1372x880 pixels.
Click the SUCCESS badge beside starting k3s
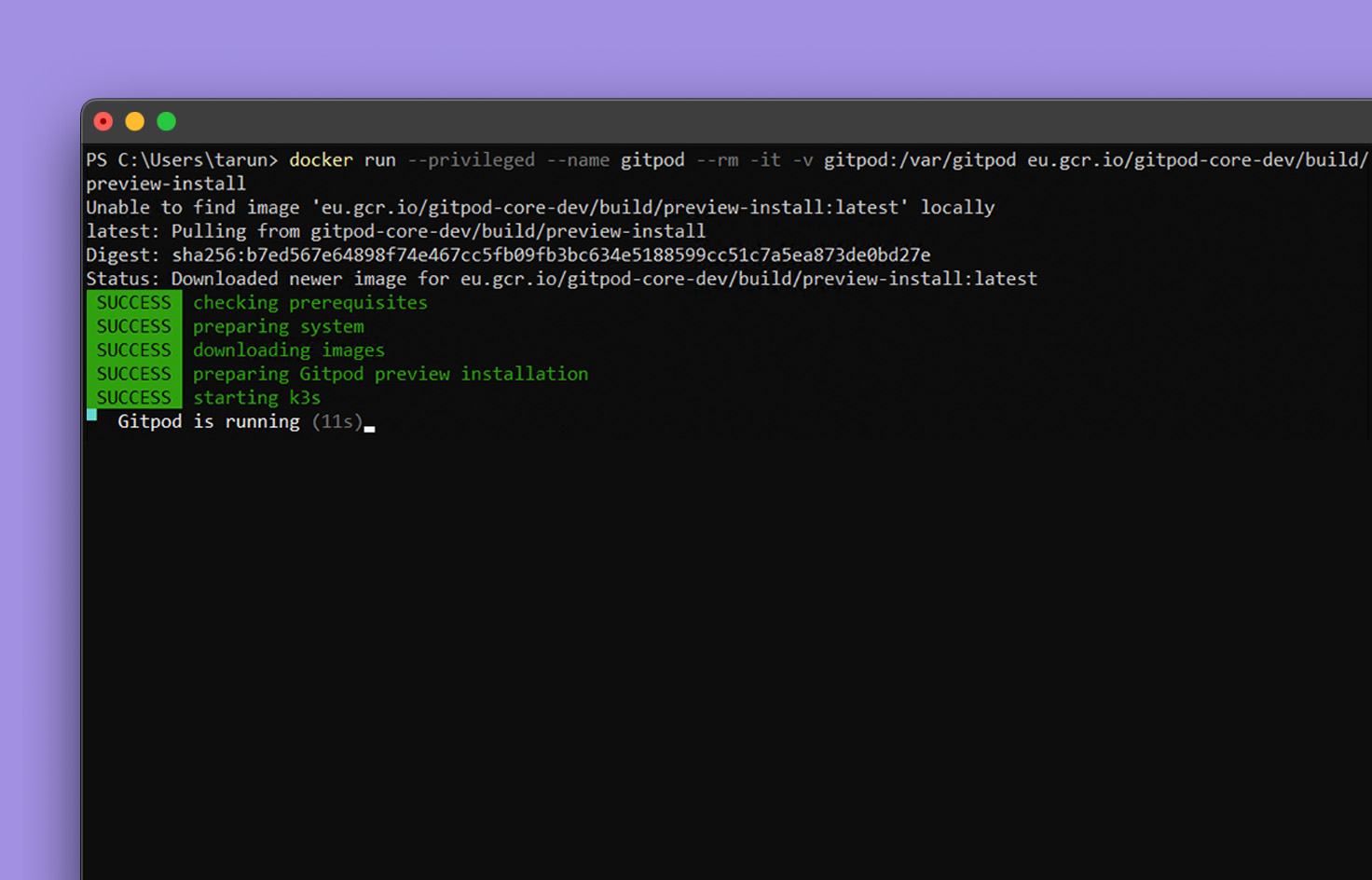click(x=134, y=398)
